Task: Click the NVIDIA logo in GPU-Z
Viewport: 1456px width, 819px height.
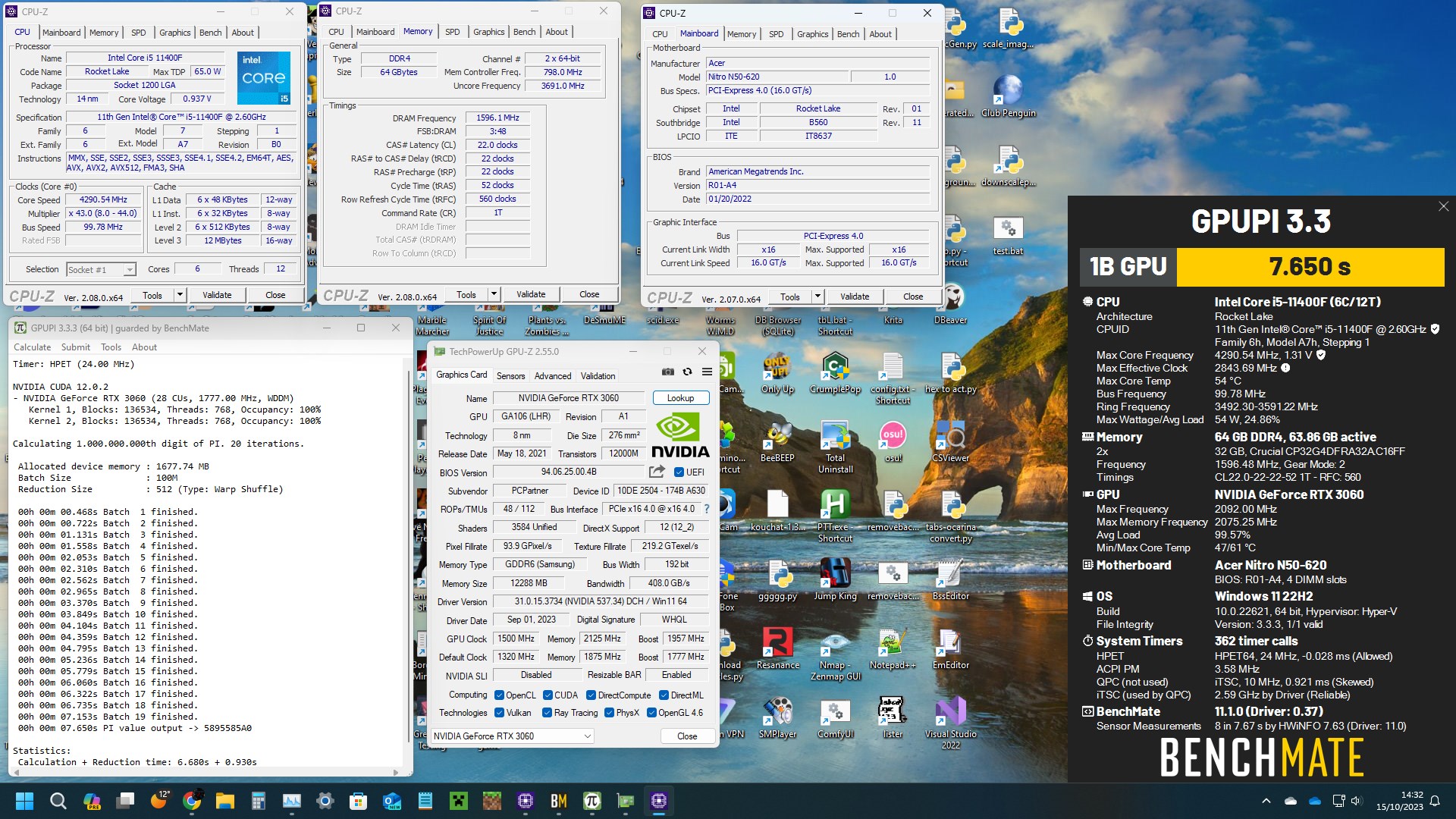Action: (680, 435)
